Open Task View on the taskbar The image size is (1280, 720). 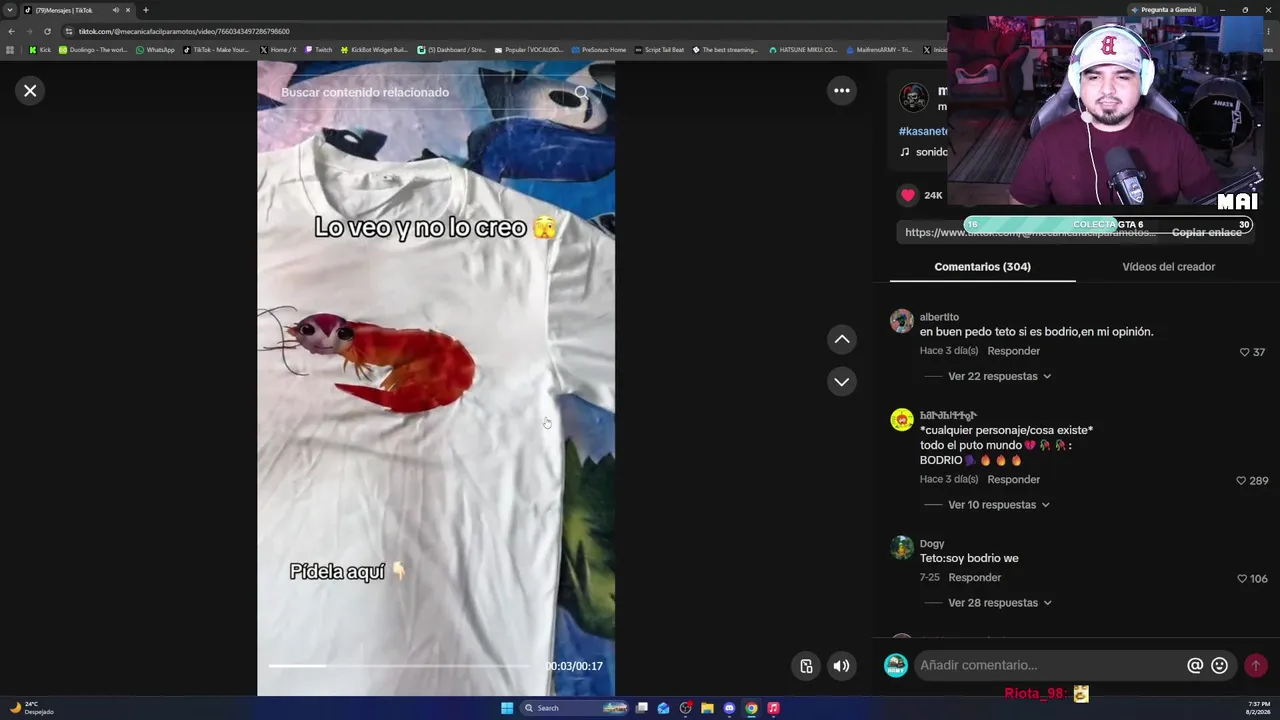642,708
